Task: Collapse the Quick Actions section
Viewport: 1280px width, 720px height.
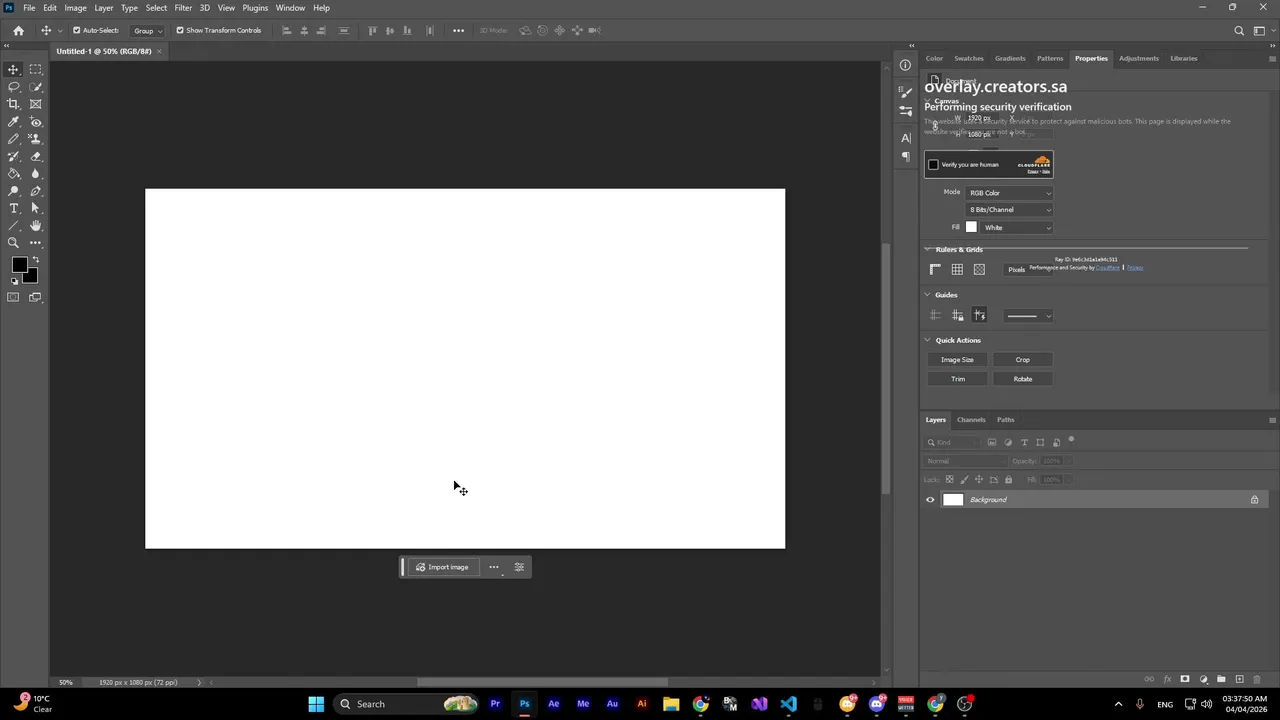Action: click(927, 340)
